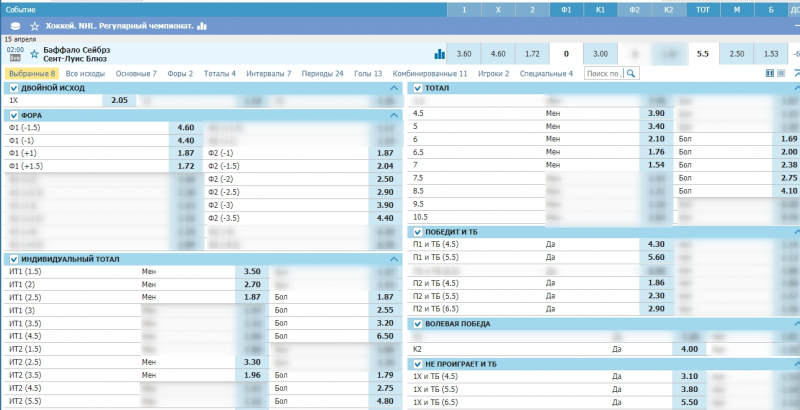
Task: Pick Ф1 (+1.5) odds 1.72
Action: [x=185, y=165]
